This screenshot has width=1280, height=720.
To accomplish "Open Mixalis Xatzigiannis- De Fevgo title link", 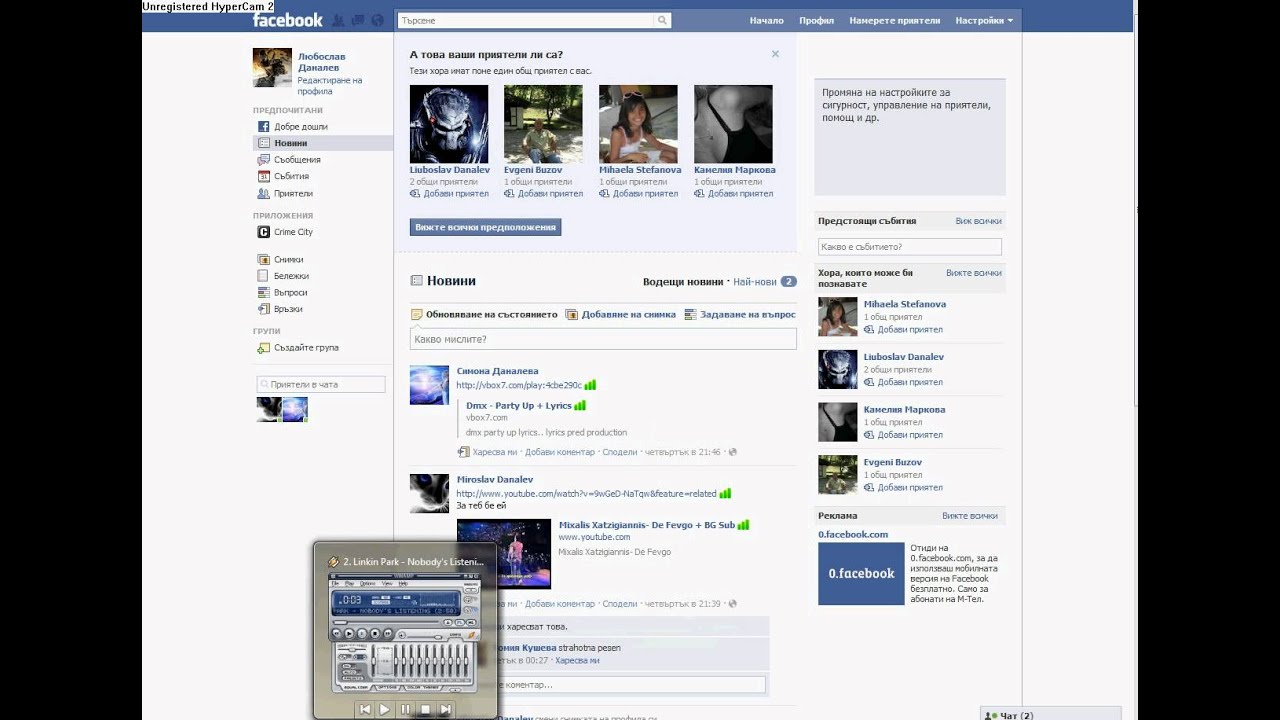I will tap(647, 525).
